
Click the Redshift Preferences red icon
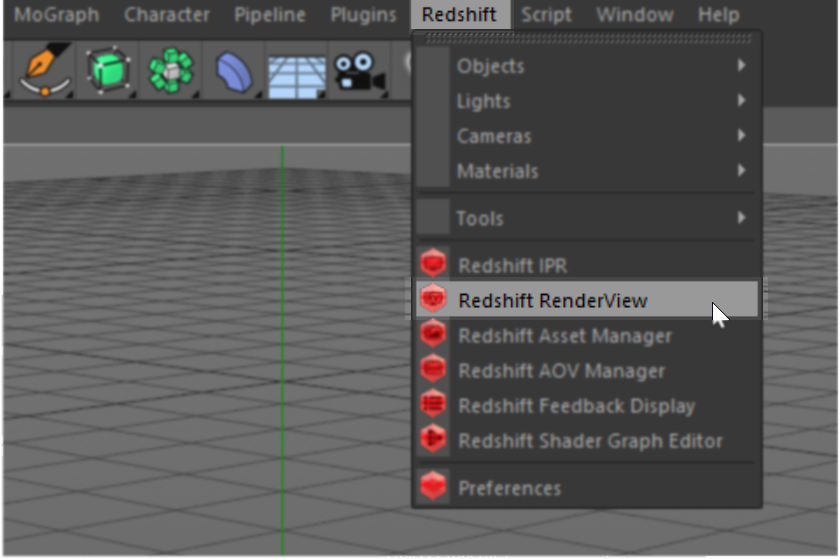pyautogui.click(x=433, y=487)
